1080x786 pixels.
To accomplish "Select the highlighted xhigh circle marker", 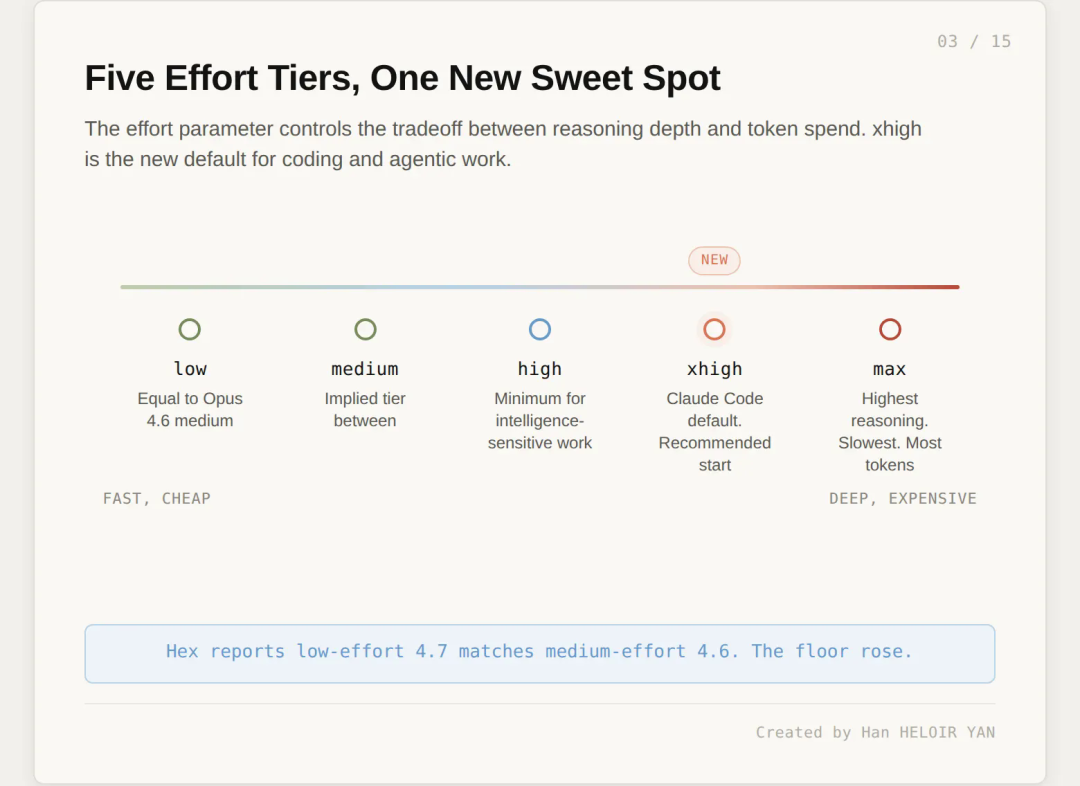I will (x=714, y=329).
